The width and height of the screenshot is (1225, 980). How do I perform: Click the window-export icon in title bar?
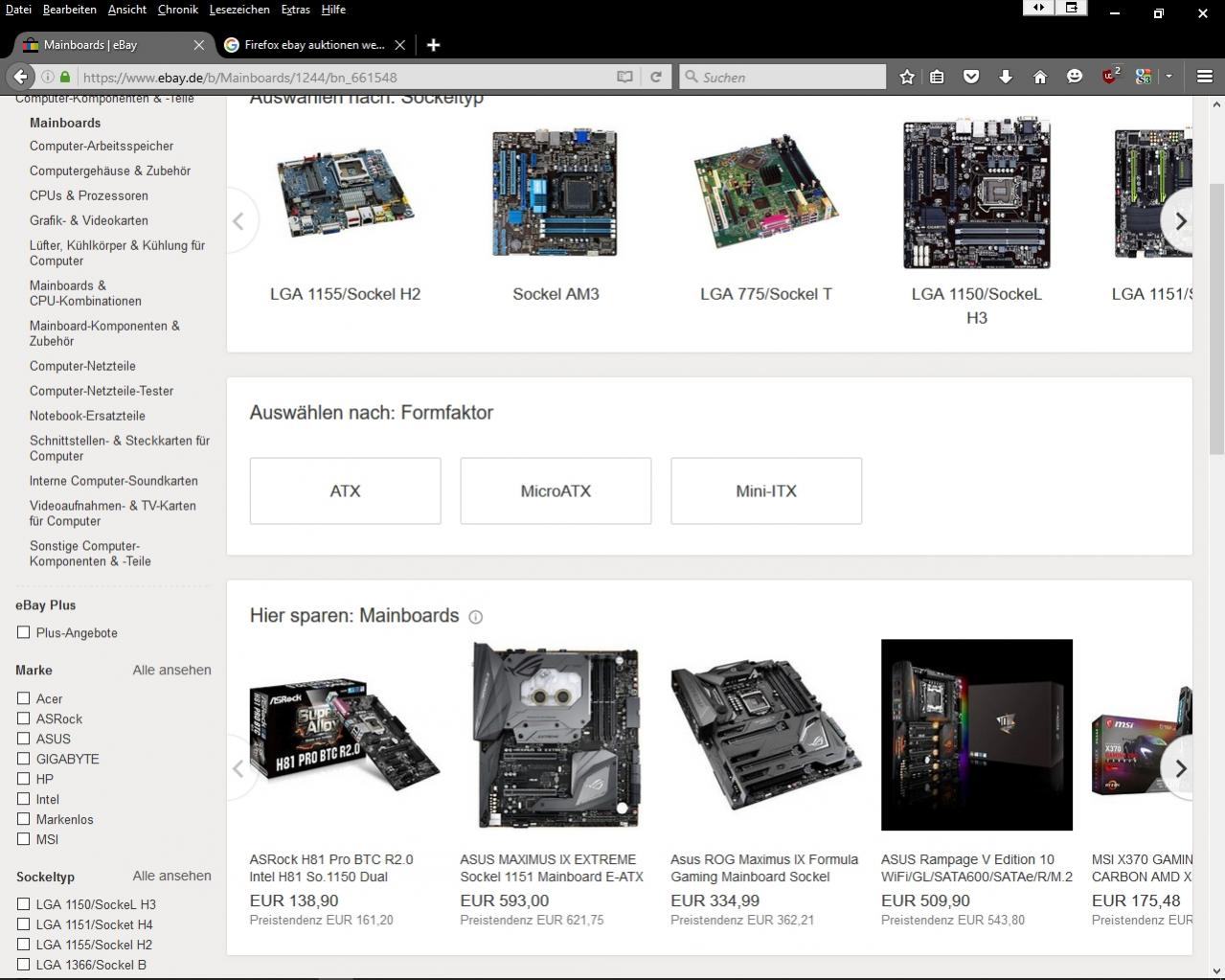point(1072,8)
